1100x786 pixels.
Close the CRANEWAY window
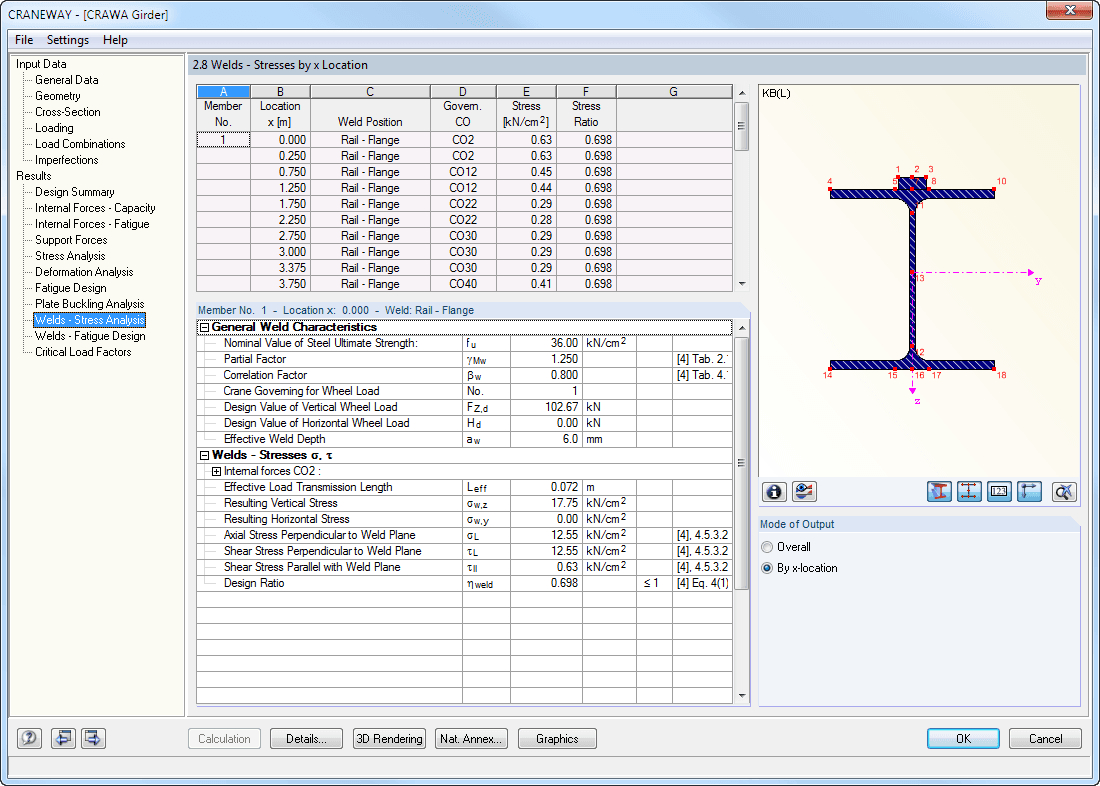(x=1070, y=10)
